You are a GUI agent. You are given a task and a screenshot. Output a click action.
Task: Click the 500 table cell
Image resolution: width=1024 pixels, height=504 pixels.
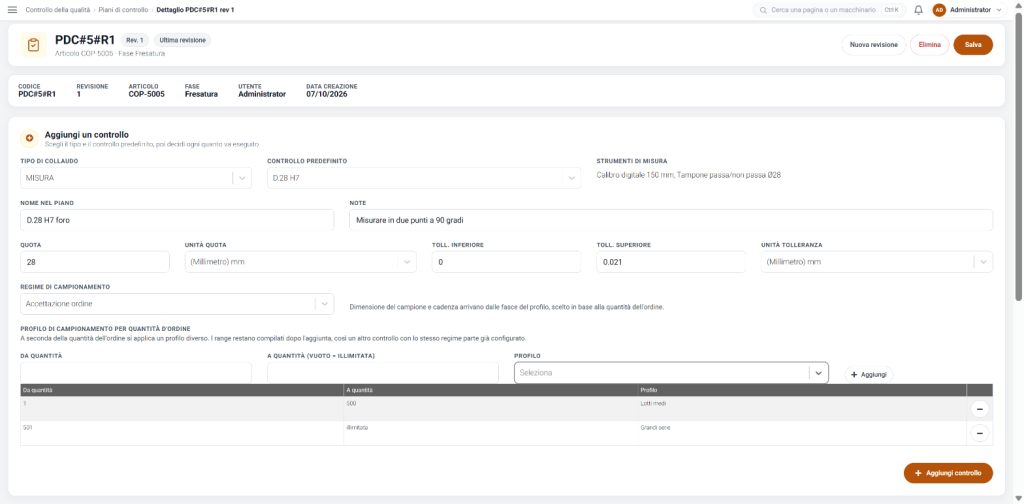click(491, 409)
